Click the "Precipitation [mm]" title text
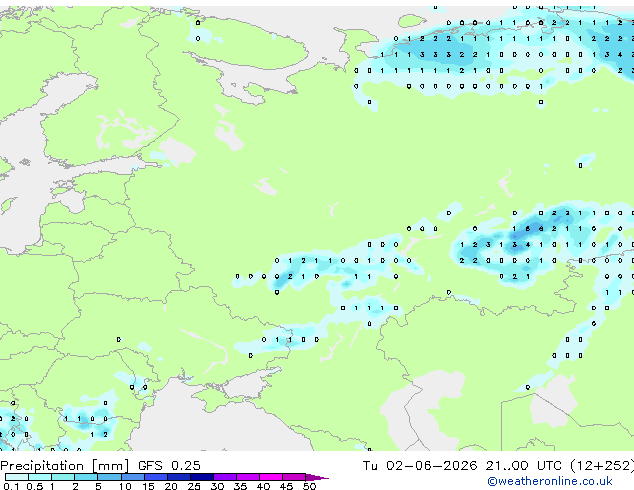 65,466
